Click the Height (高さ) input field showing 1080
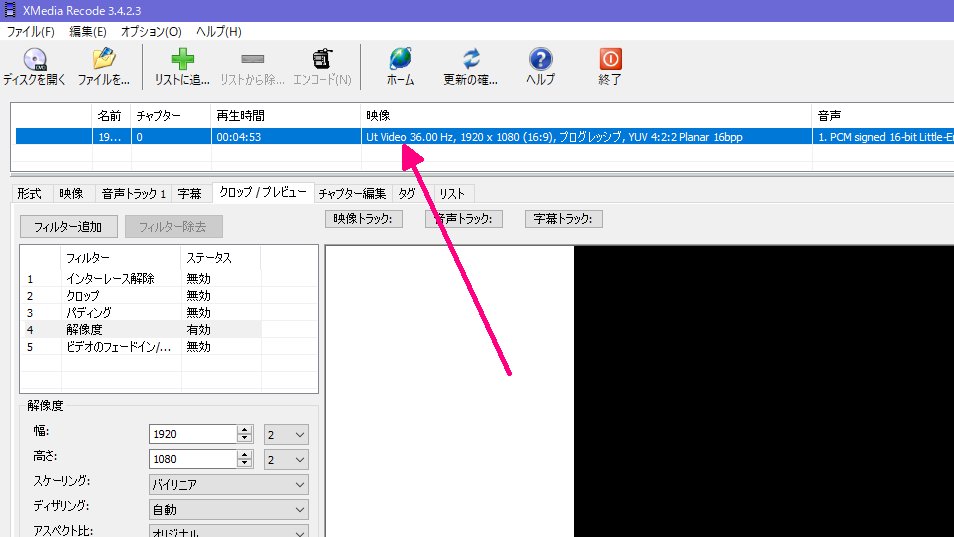Image resolution: width=954 pixels, height=537 pixels. click(193, 459)
